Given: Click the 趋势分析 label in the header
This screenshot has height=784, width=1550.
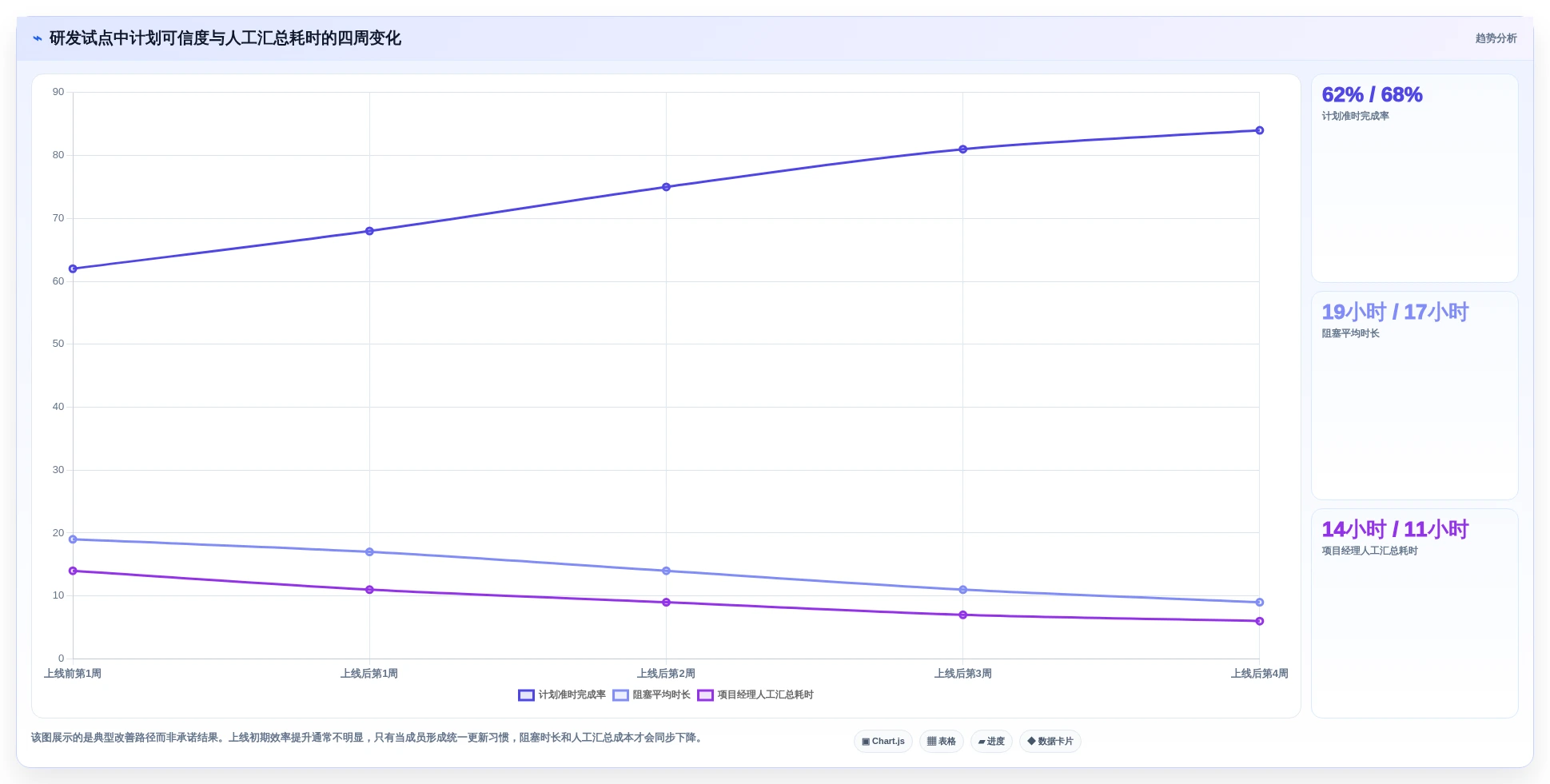Looking at the screenshot, I should coord(1496,38).
